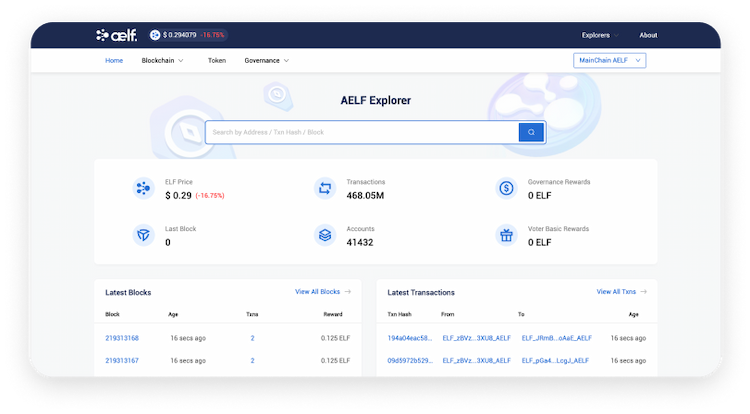Click the arrow next to View All Blocks

point(348,292)
